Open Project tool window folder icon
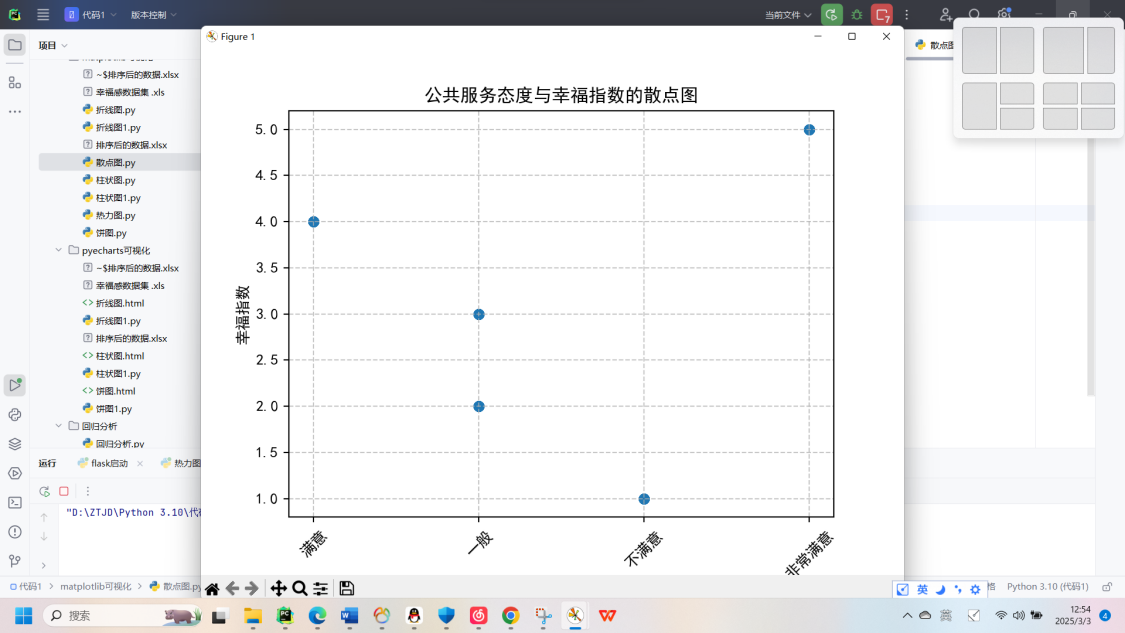 pyautogui.click(x=15, y=45)
